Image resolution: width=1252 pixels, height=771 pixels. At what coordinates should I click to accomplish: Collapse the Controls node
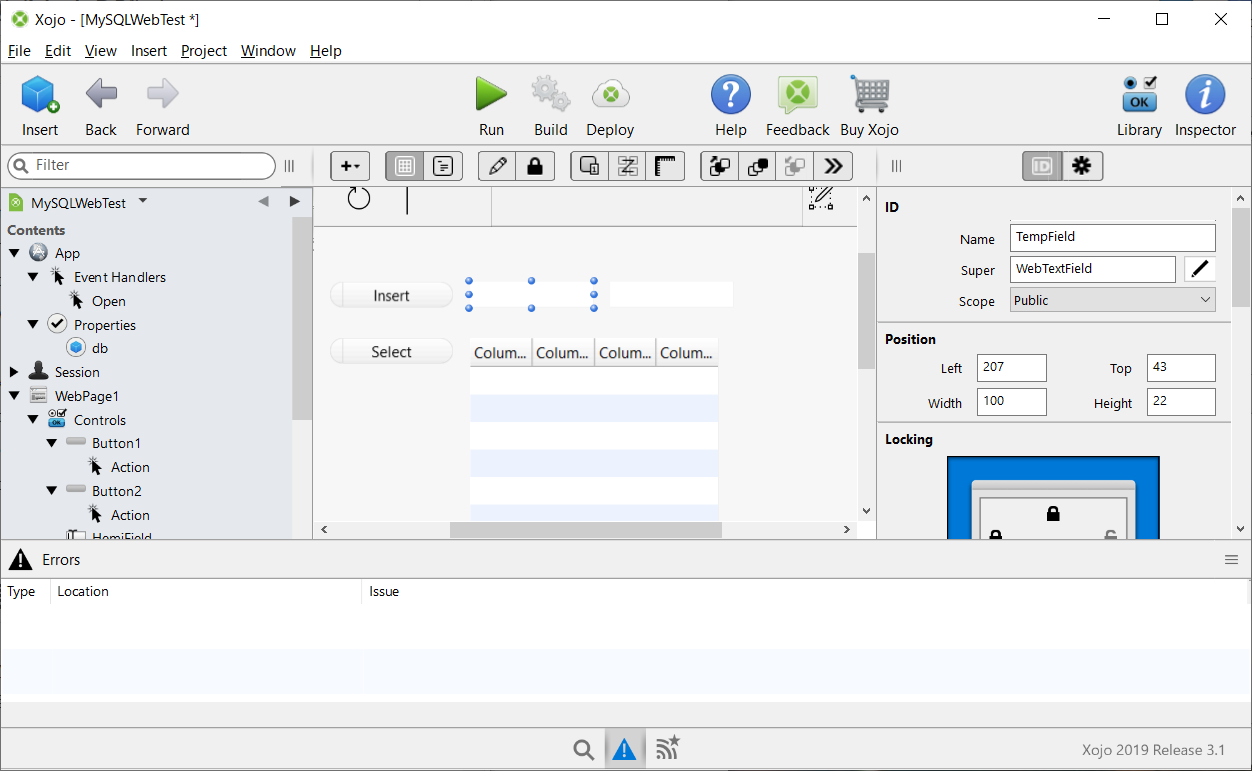pos(33,420)
